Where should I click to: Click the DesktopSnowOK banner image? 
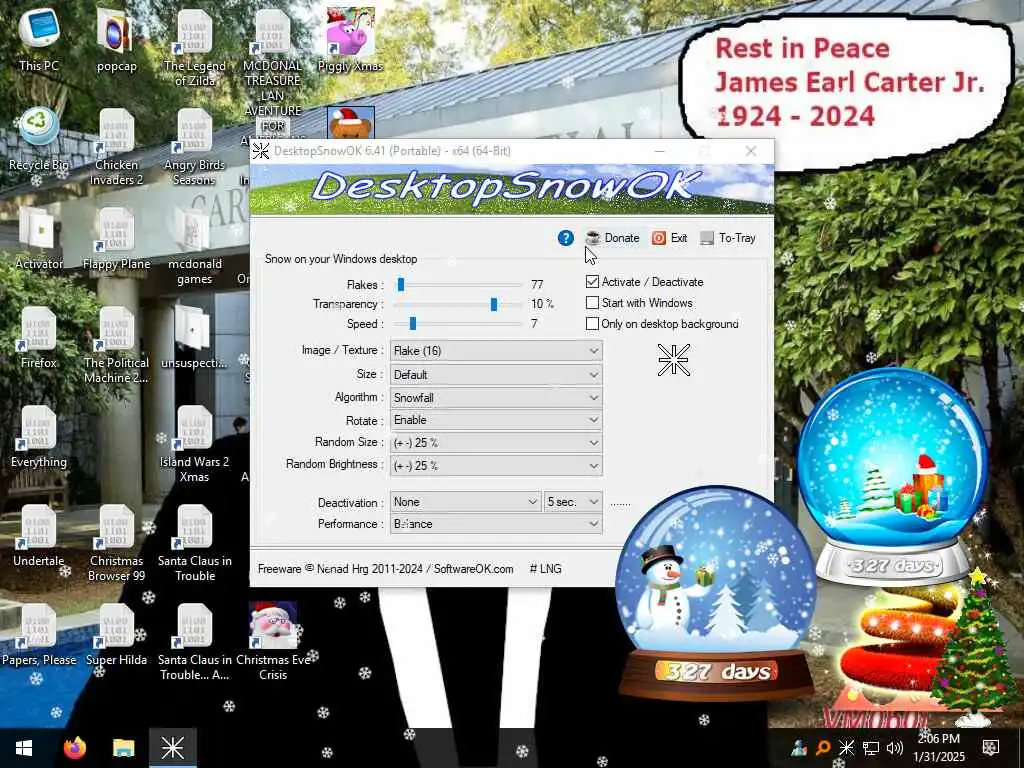[x=512, y=189]
